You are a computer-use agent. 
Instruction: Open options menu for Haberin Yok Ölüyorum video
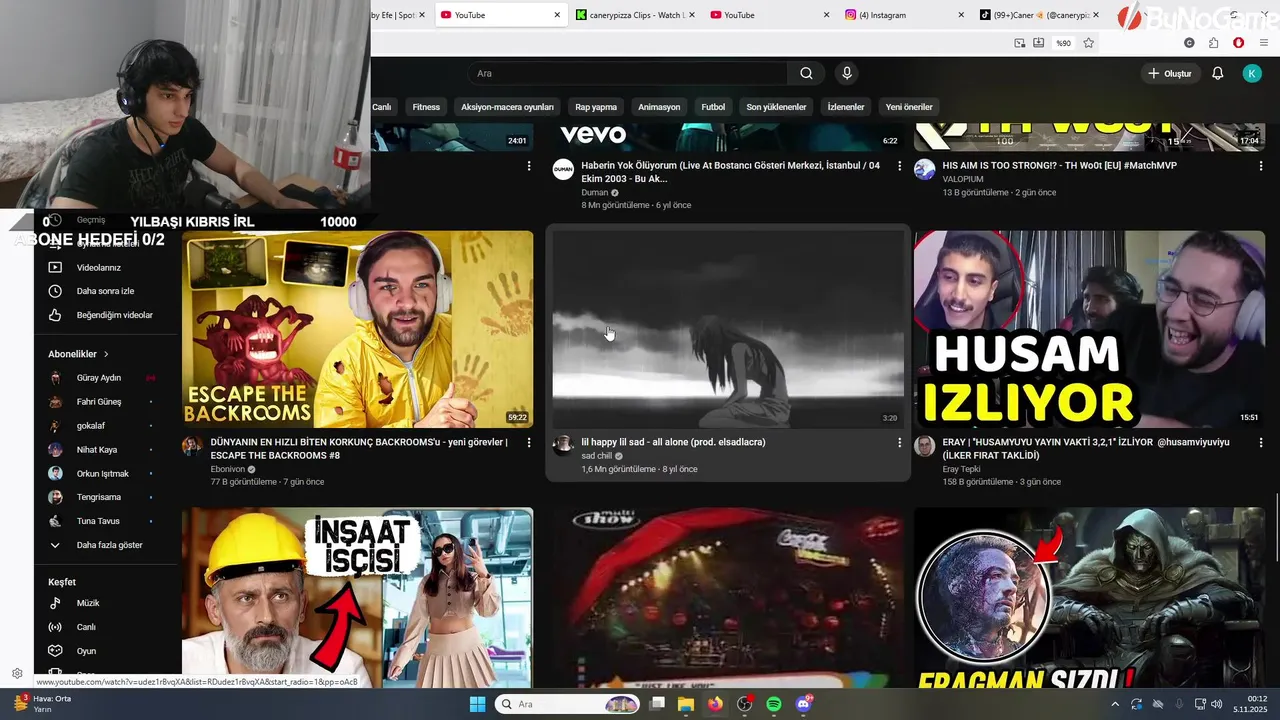[x=899, y=166]
